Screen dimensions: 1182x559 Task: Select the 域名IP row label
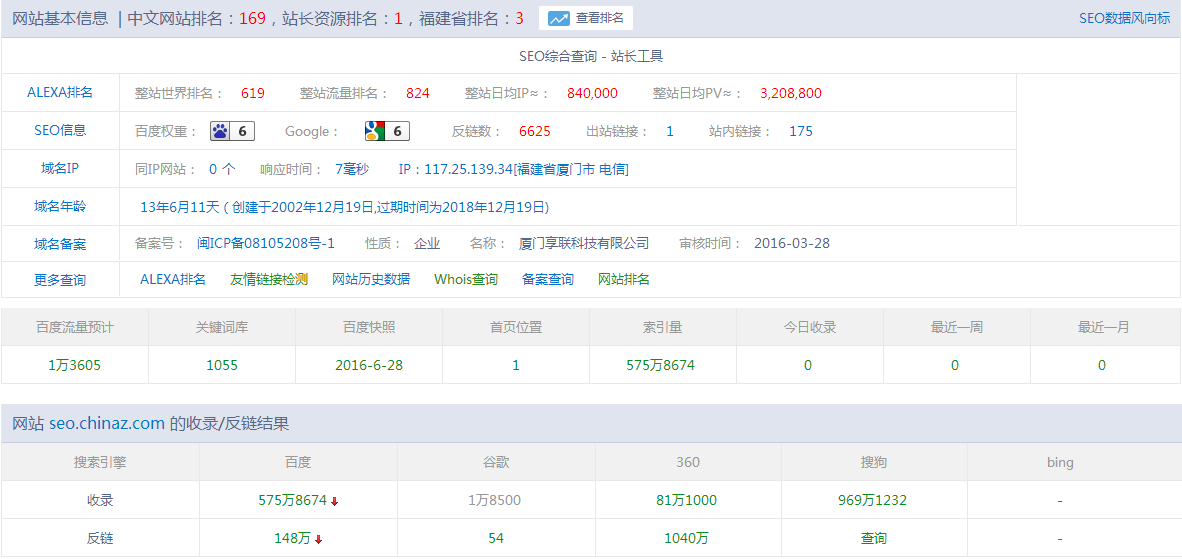[60, 169]
